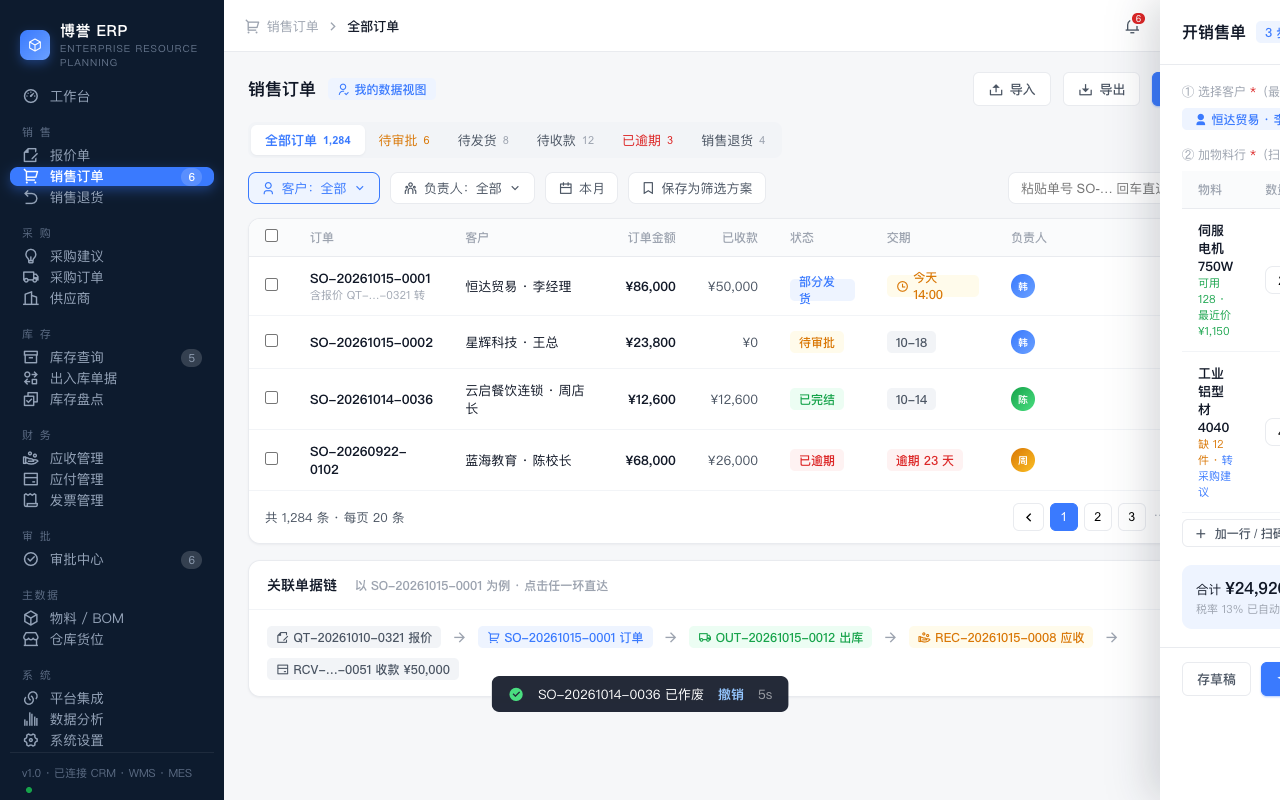
Task: Open 审批中心 in the sidebar
Action: 112,559
